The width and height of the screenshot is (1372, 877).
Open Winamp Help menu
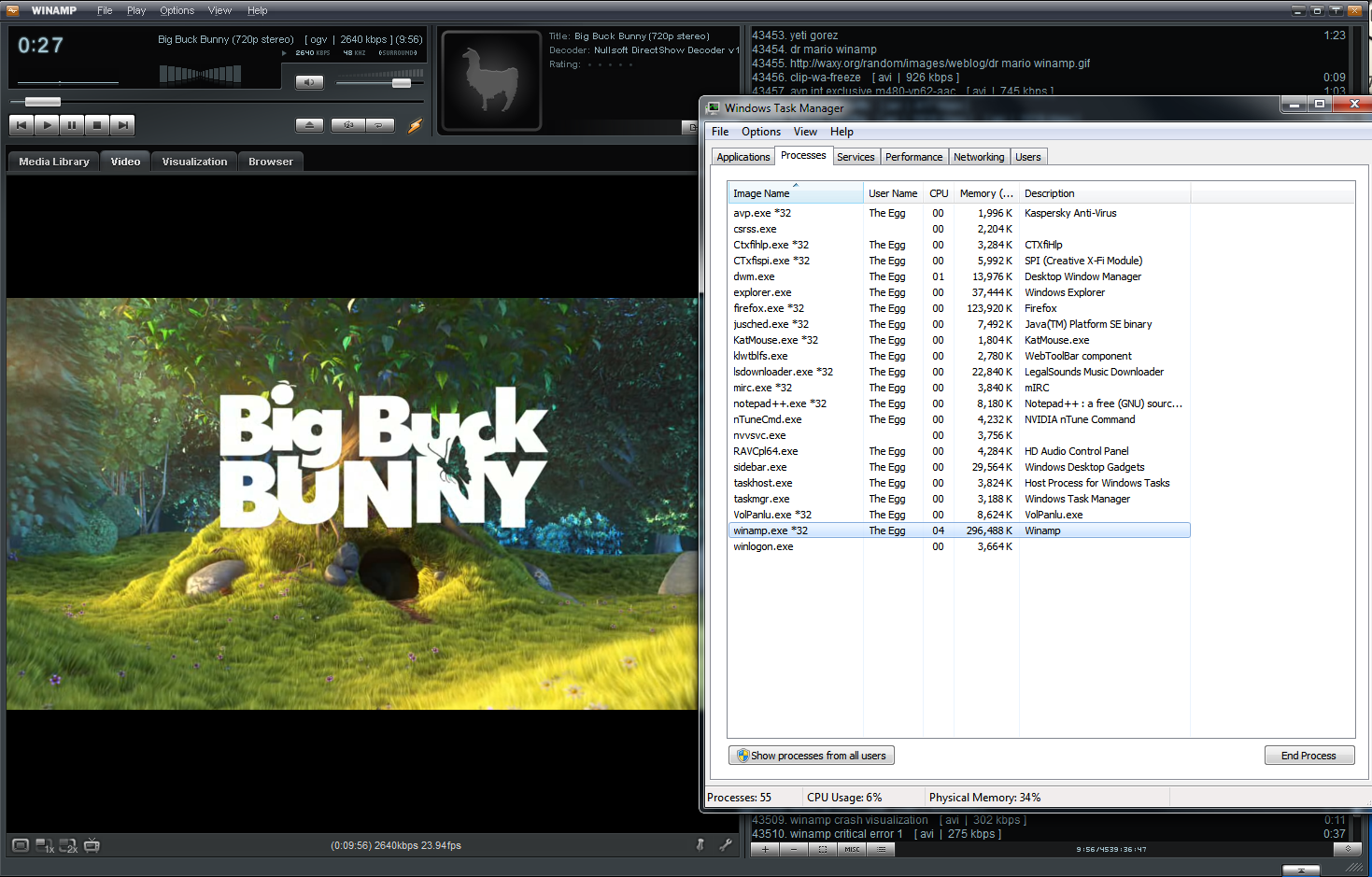click(257, 10)
